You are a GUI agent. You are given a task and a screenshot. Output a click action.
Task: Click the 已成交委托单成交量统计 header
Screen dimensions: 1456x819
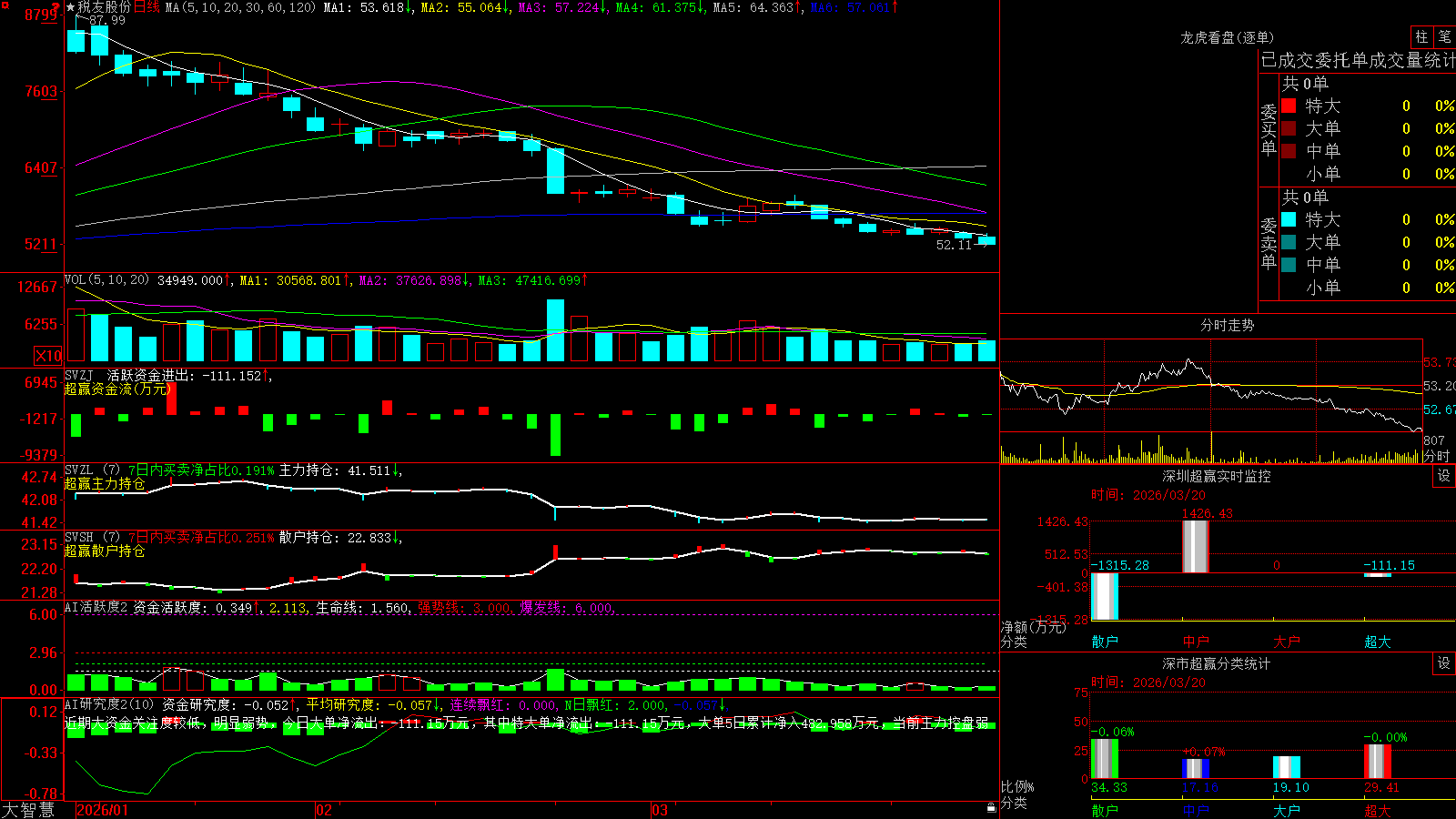1358,60
